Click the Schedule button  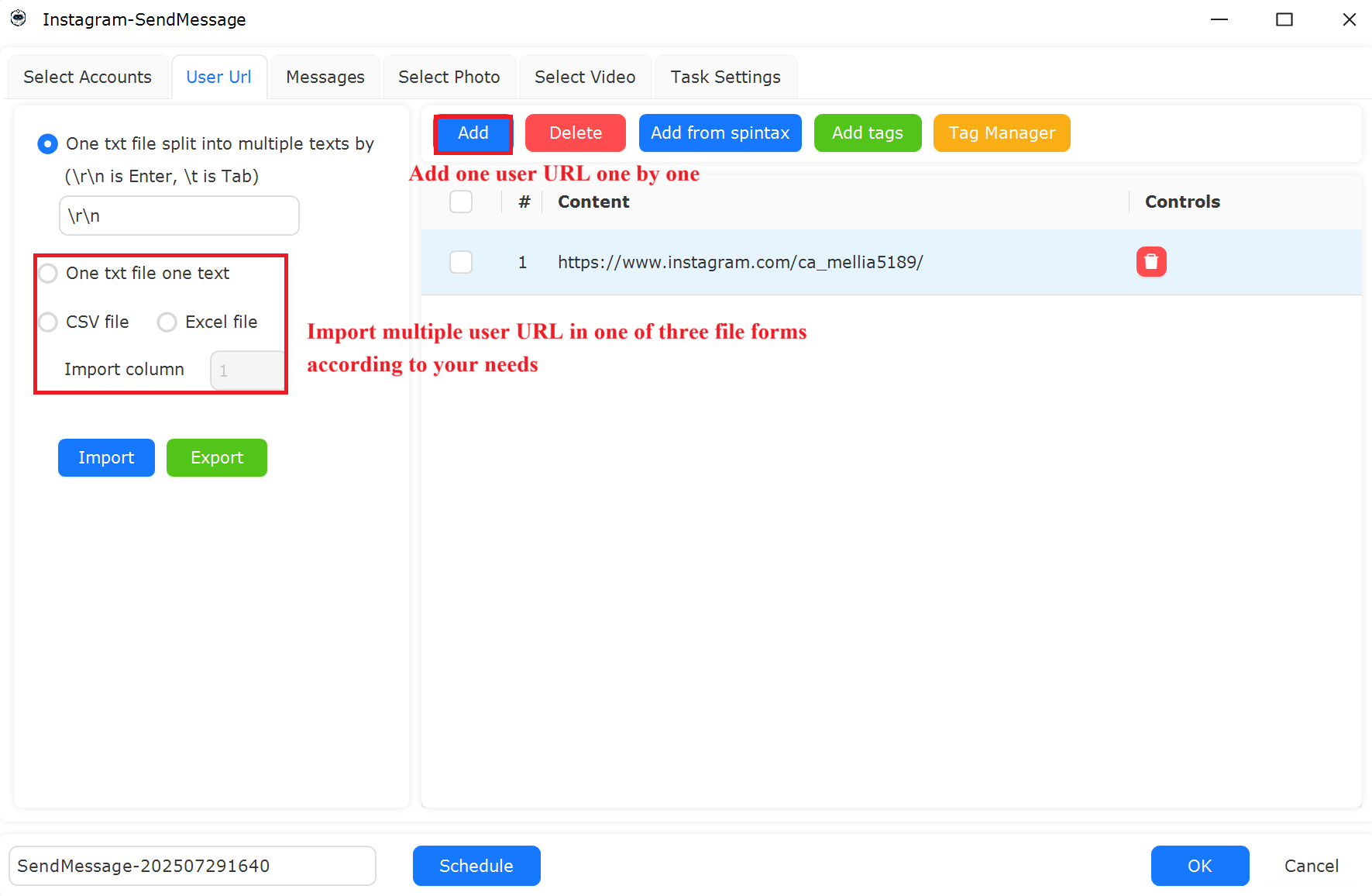[476, 866]
